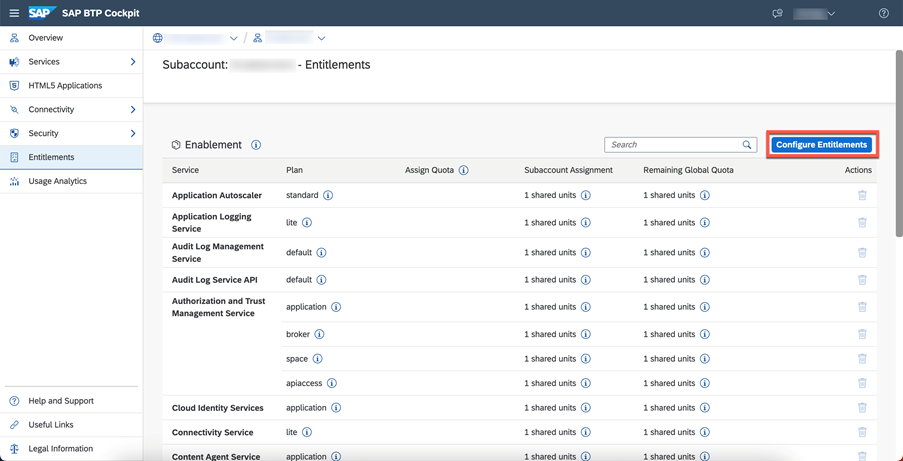The width and height of the screenshot is (903, 461).
Task: Expand the subaccount breadcrumb dropdown
Action: click(321, 38)
